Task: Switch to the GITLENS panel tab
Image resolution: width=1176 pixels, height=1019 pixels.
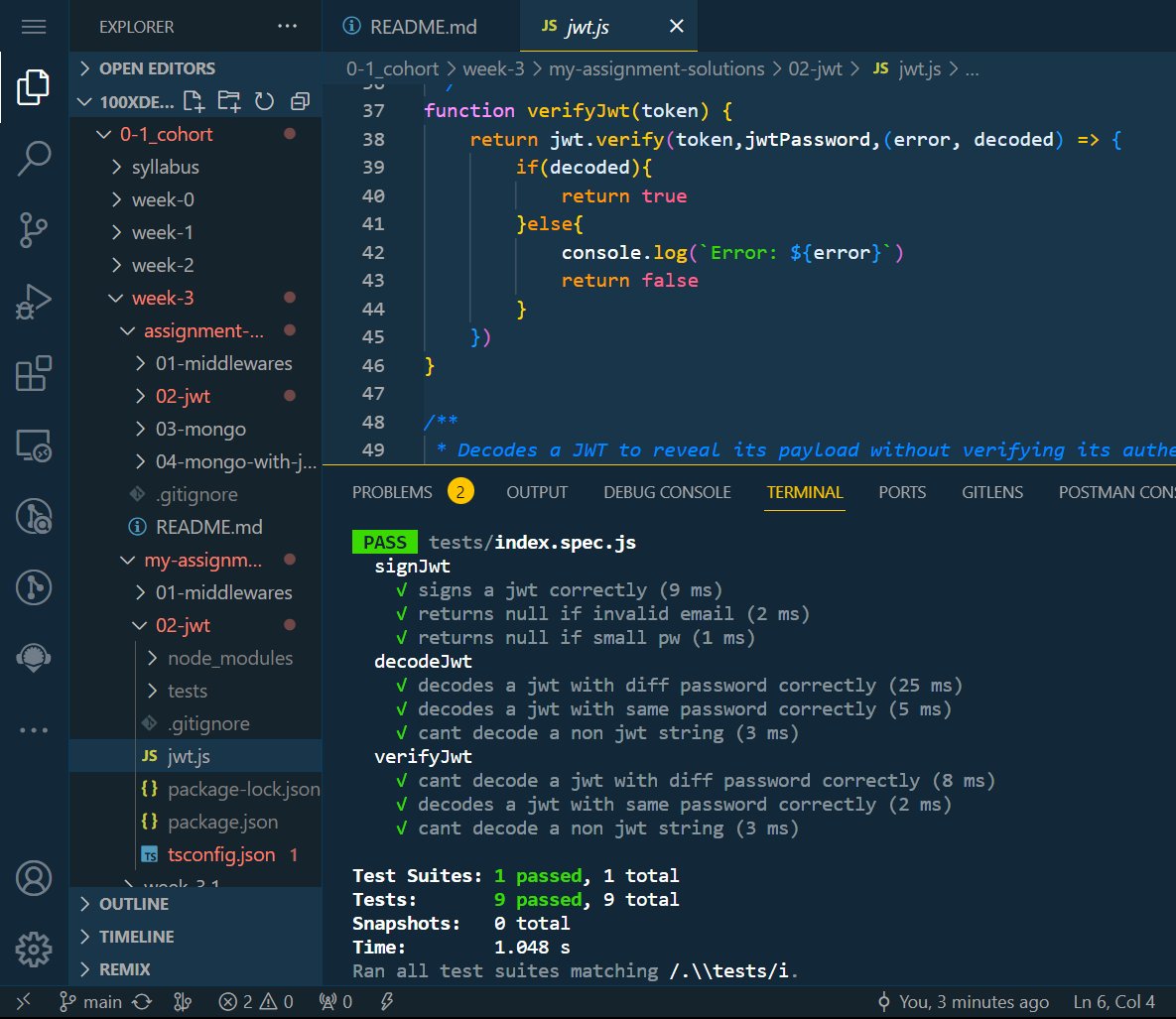Action: click(992, 492)
